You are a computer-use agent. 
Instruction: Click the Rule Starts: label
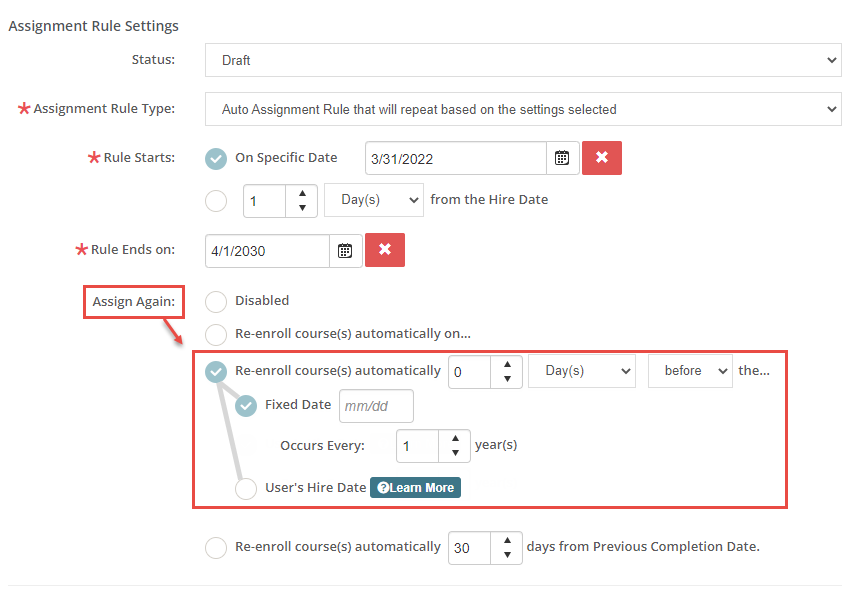click(139, 157)
